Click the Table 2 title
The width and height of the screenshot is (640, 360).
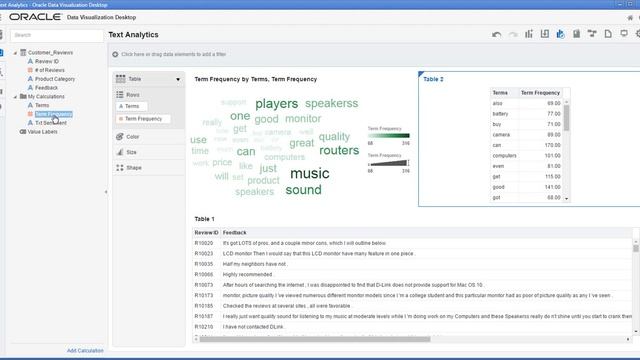pos(433,79)
